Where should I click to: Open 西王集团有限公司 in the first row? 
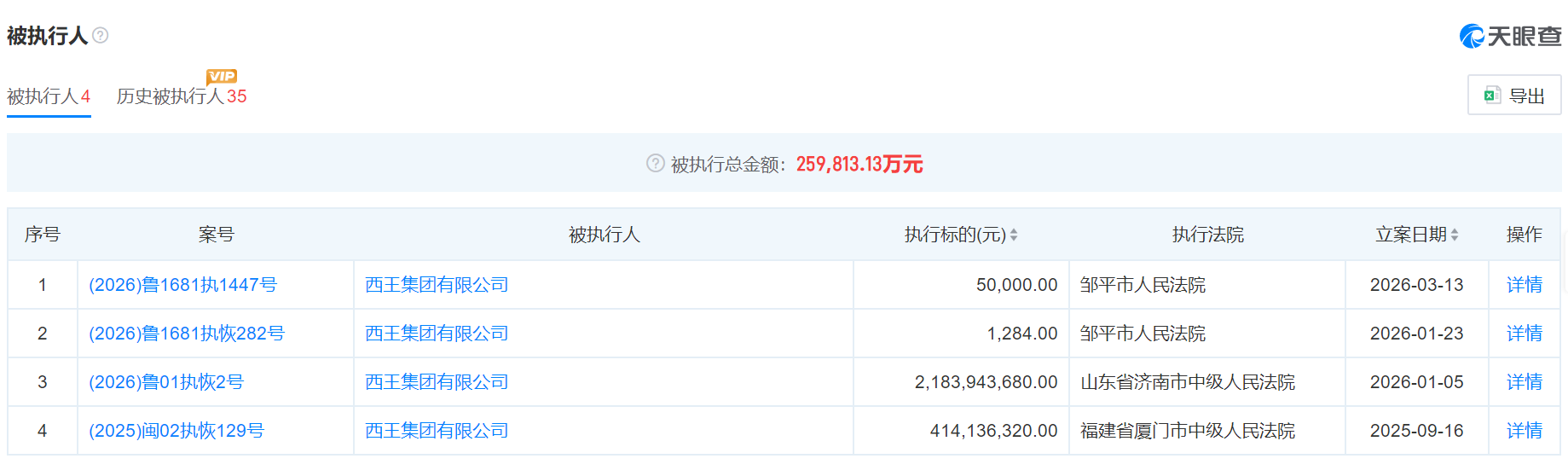(x=437, y=285)
